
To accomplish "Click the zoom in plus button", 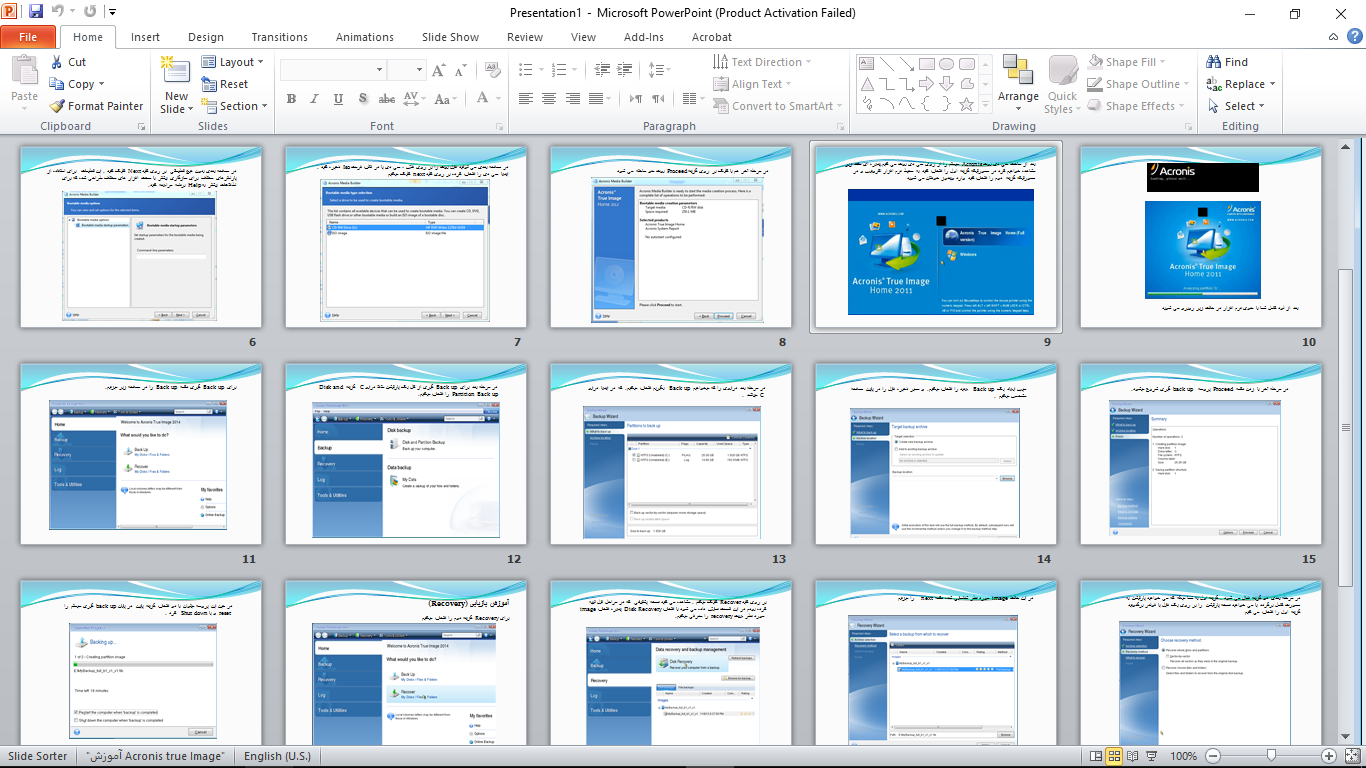I will tap(1329, 756).
